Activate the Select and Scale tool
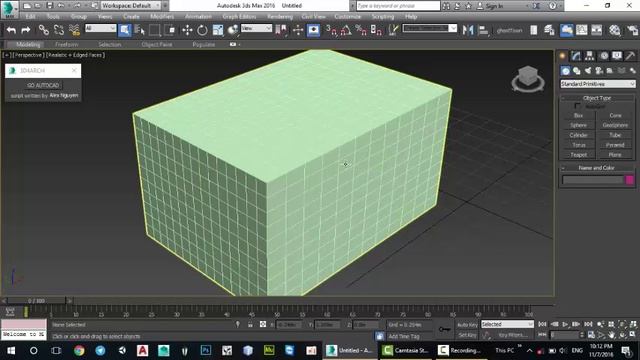Image resolution: width=640 pixels, height=360 pixels. click(218, 30)
